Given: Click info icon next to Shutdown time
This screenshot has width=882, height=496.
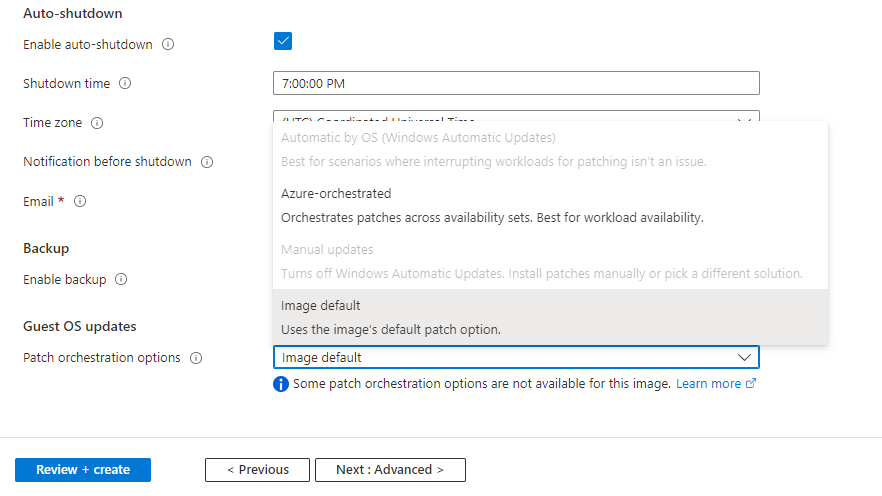Looking at the screenshot, I should 125,84.
